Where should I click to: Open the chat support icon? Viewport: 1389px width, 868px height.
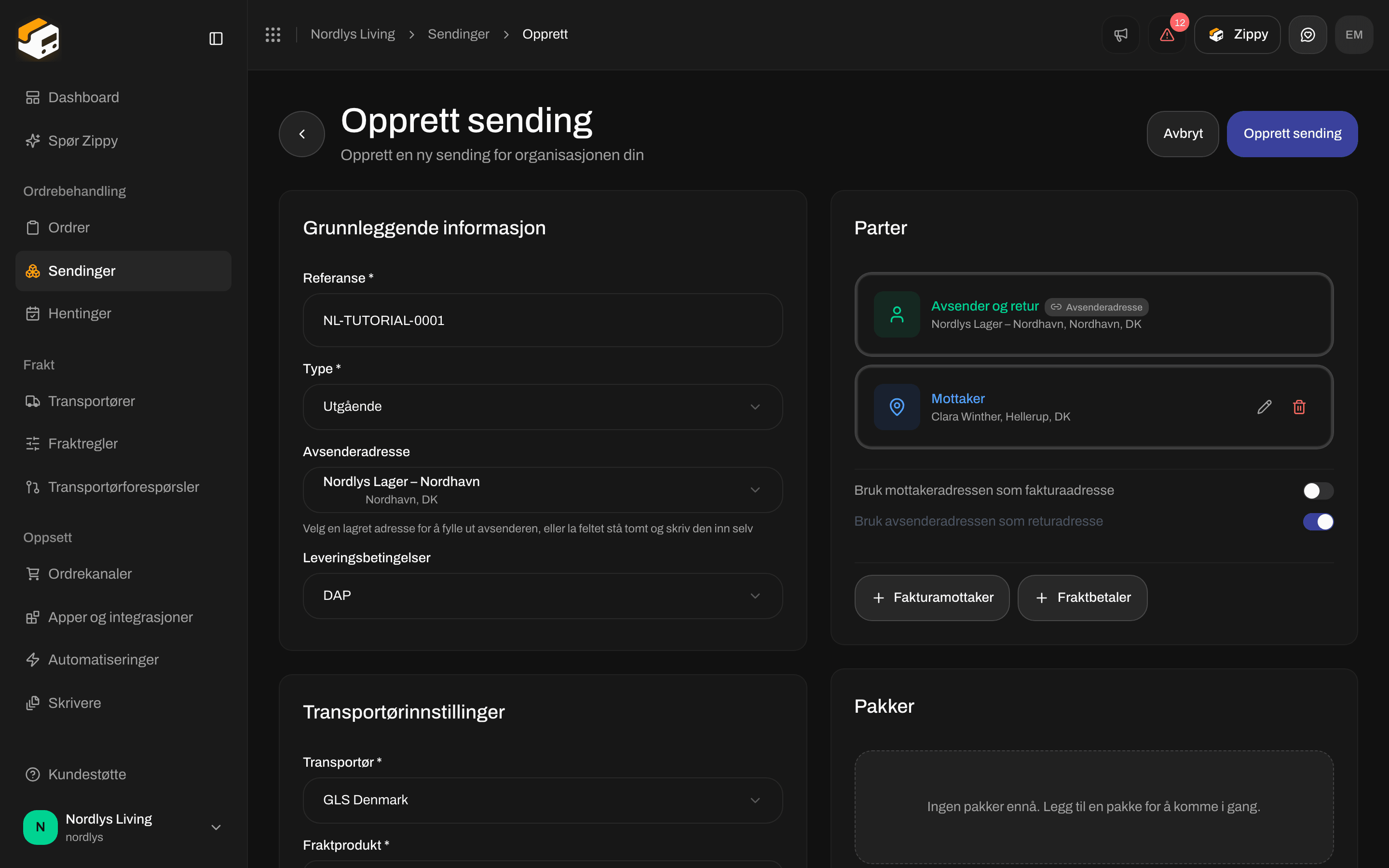(1307, 34)
